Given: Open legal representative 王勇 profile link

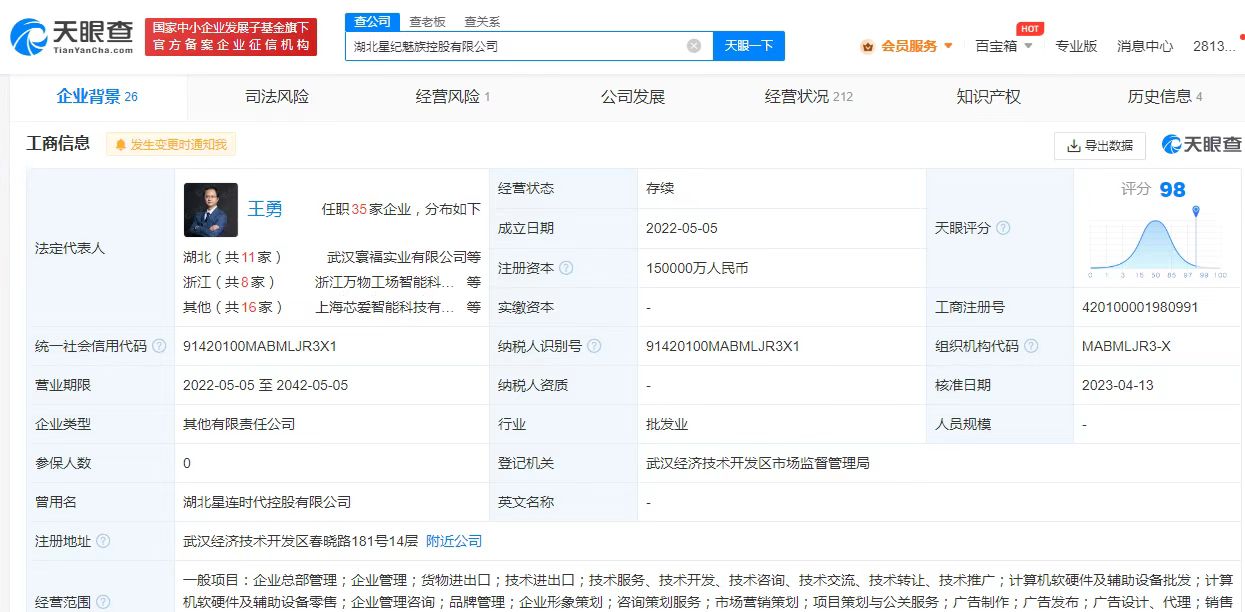Looking at the screenshot, I should pyautogui.click(x=265, y=209).
